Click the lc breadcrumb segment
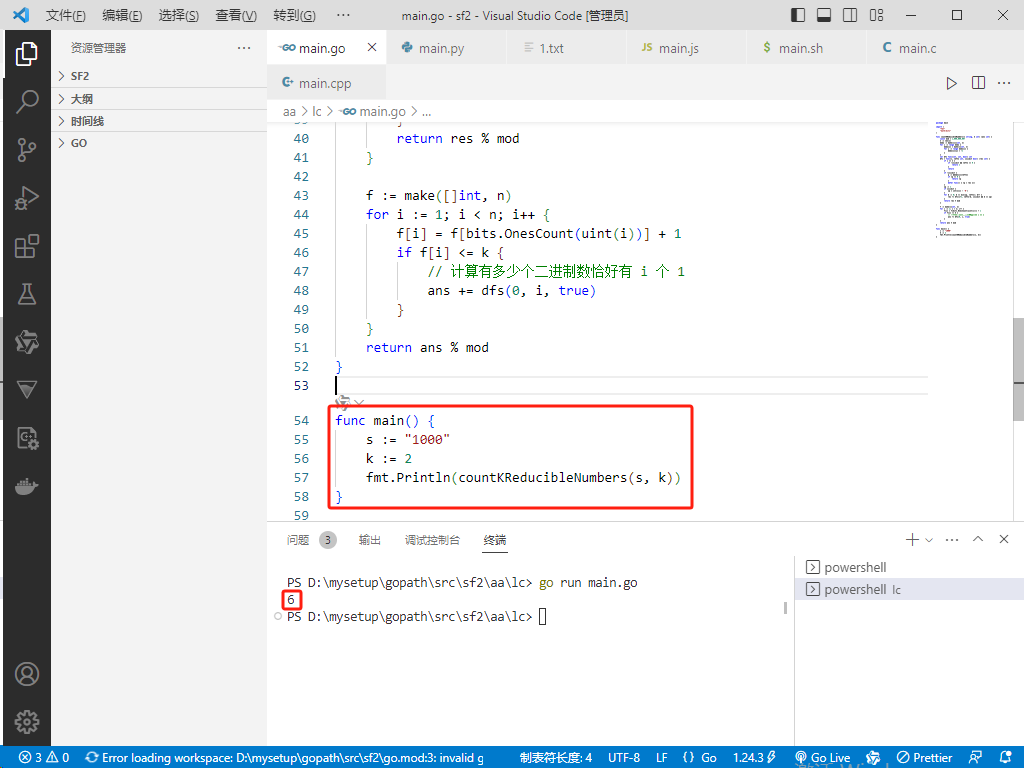This screenshot has height=768, width=1024. [317, 112]
